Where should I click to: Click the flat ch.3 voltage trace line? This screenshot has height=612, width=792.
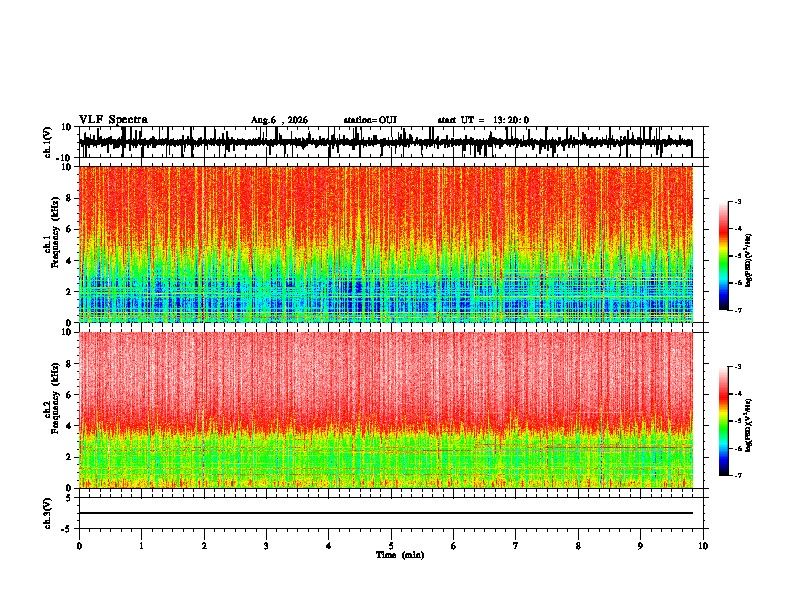(x=386, y=513)
